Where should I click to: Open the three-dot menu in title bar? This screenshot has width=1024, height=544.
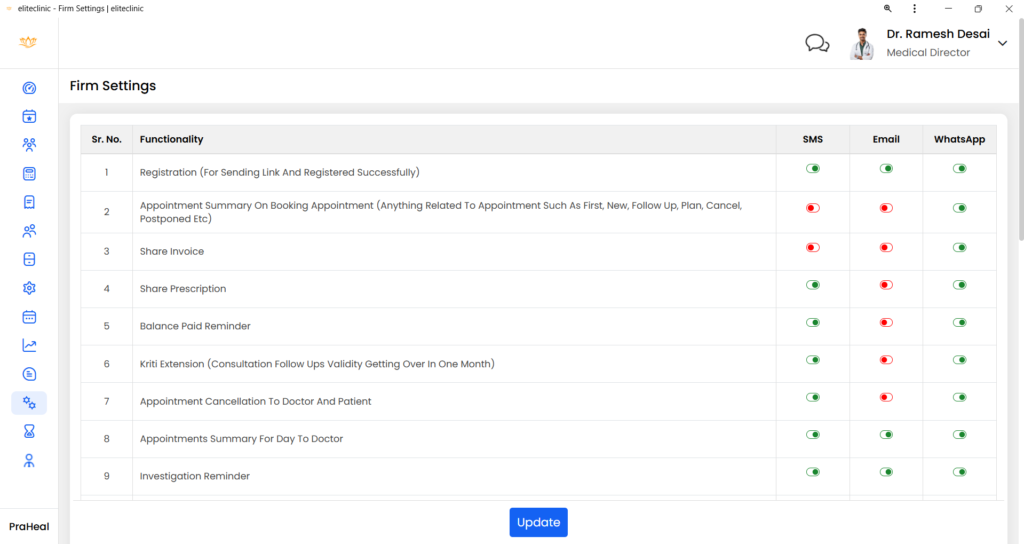pos(914,8)
